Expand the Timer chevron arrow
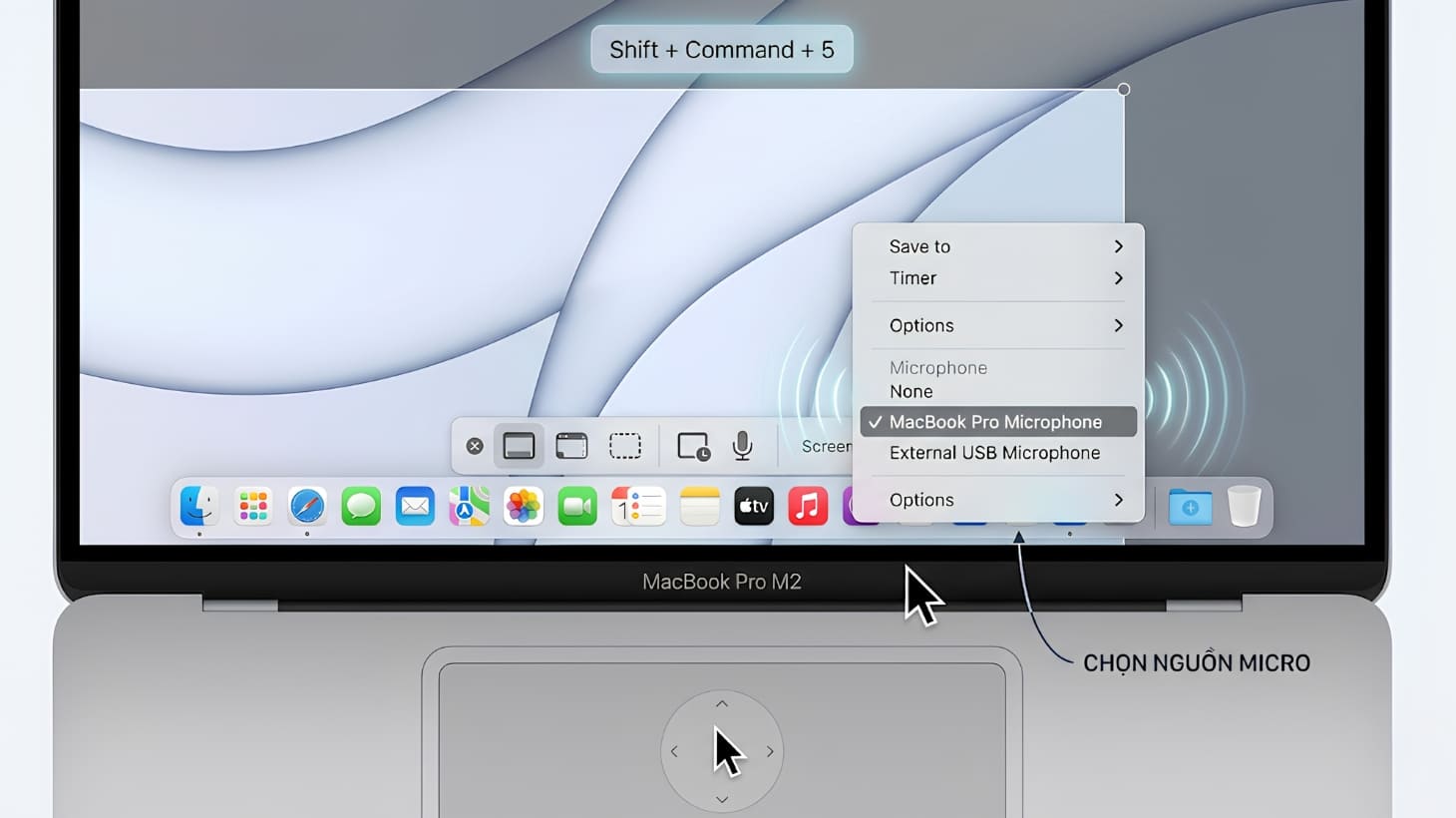Image resolution: width=1456 pixels, height=818 pixels. click(1118, 278)
